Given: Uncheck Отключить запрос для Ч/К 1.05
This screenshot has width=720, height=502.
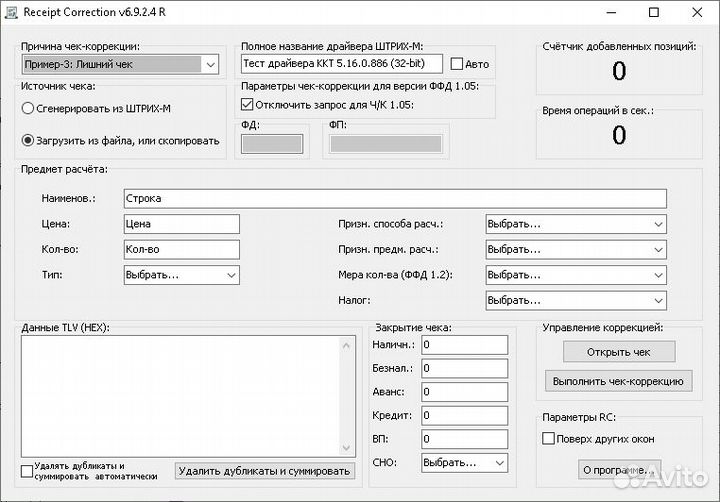Looking at the screenshot, I should click(x=247, y=105).
